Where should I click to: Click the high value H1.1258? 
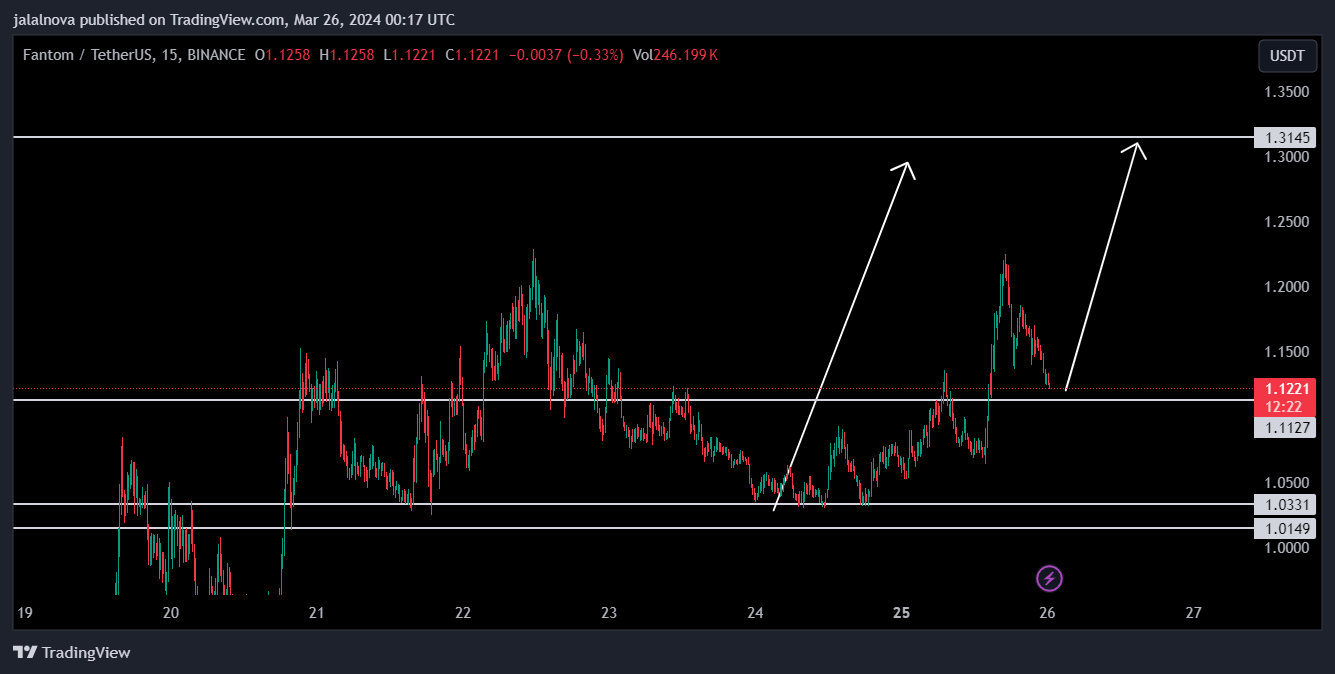[347, 55]
